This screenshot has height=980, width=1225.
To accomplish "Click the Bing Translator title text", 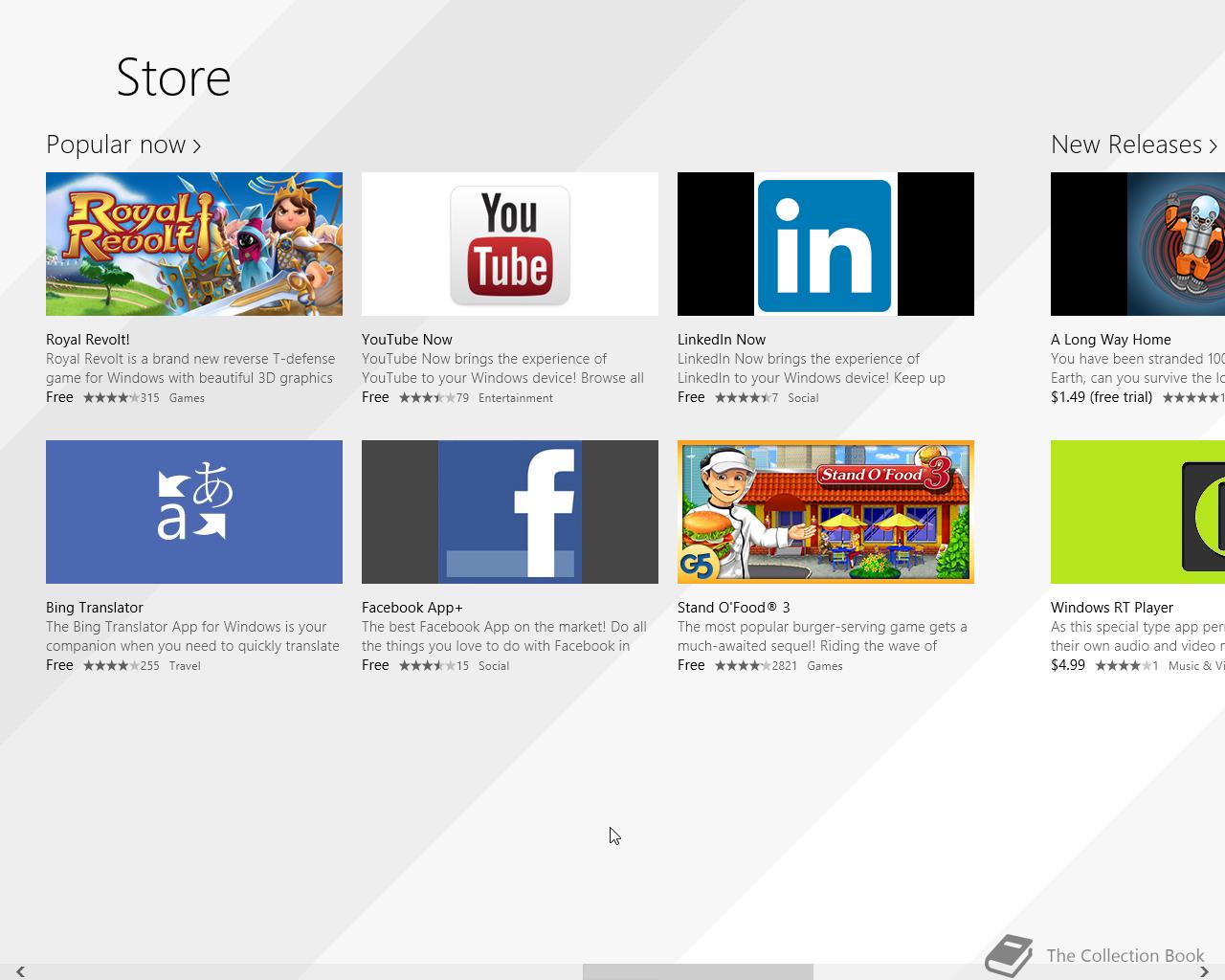I will pyautogui.click(x=95, y=608).
